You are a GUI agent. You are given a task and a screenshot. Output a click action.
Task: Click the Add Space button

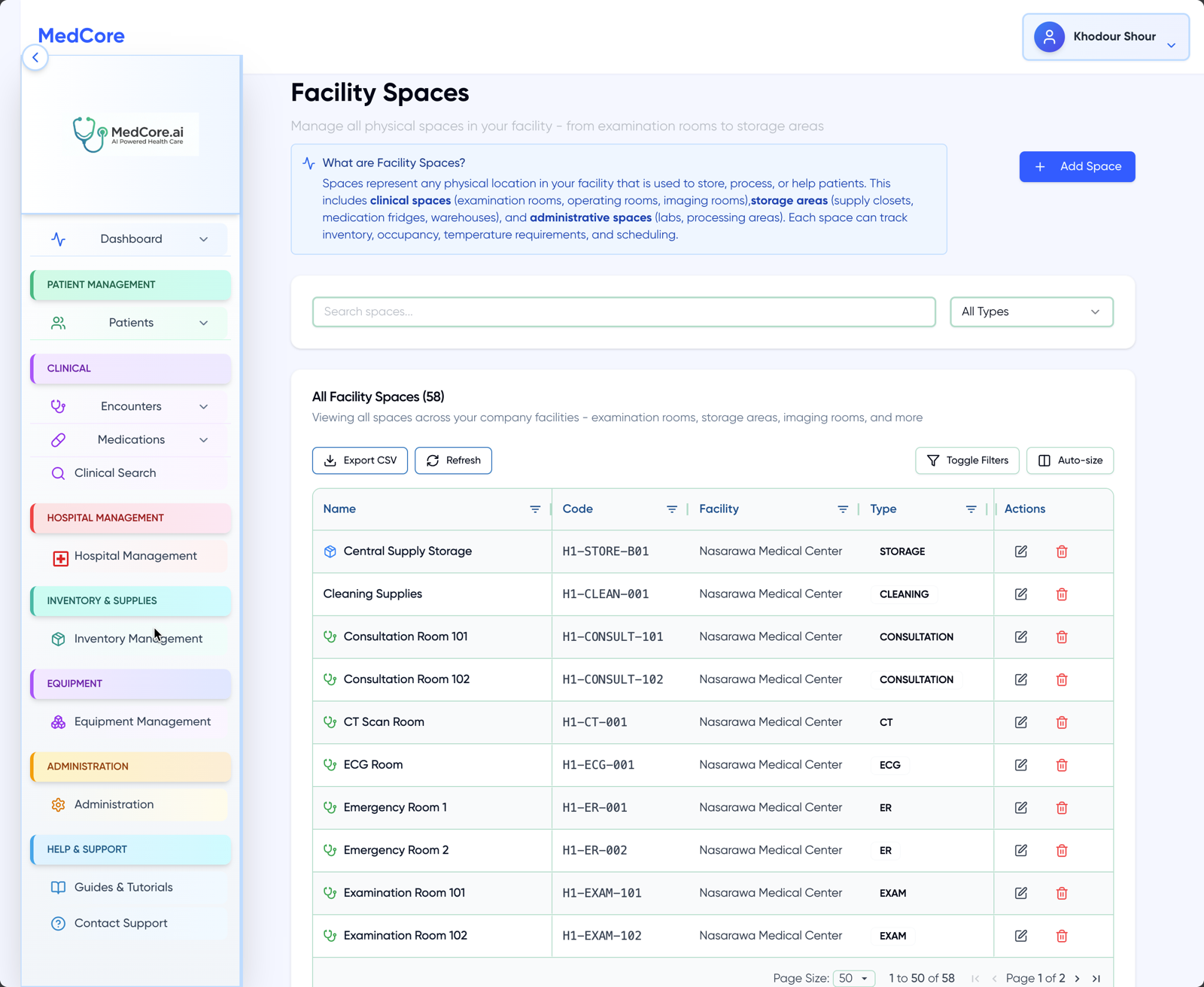pos(1077,166)
